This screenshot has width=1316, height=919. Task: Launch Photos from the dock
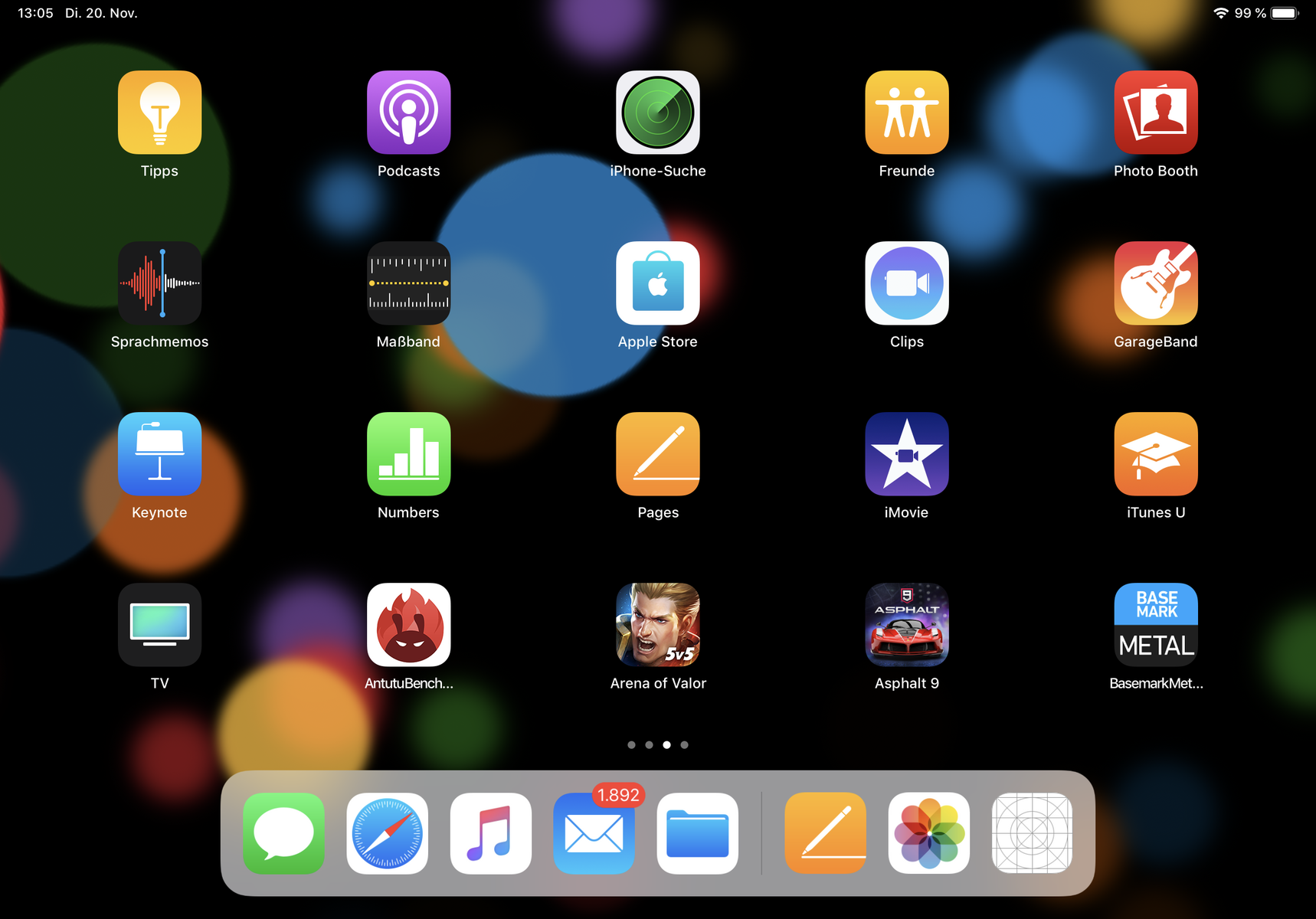click(x=928, y=833)
